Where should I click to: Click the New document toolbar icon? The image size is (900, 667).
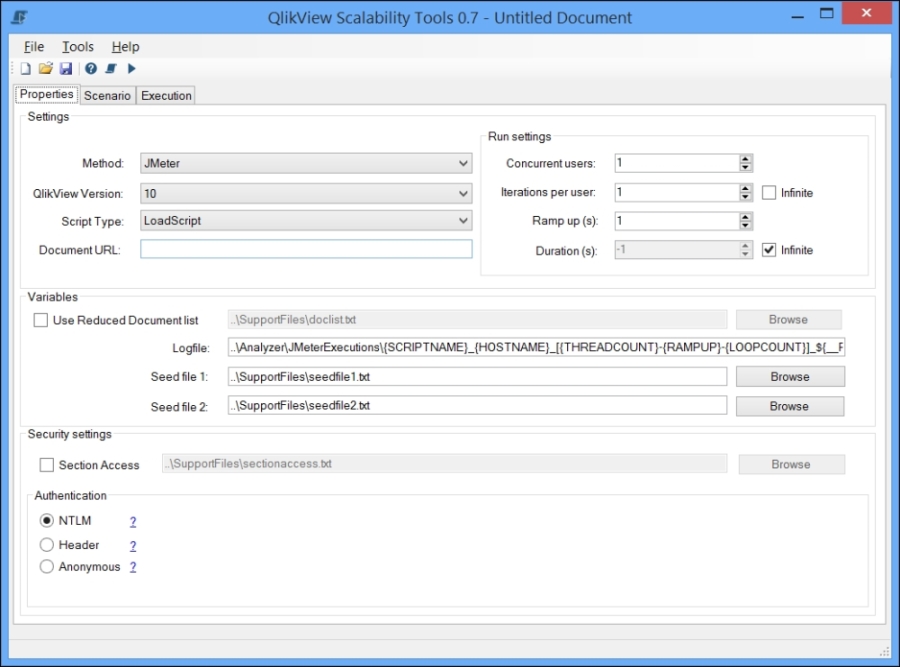25,69
